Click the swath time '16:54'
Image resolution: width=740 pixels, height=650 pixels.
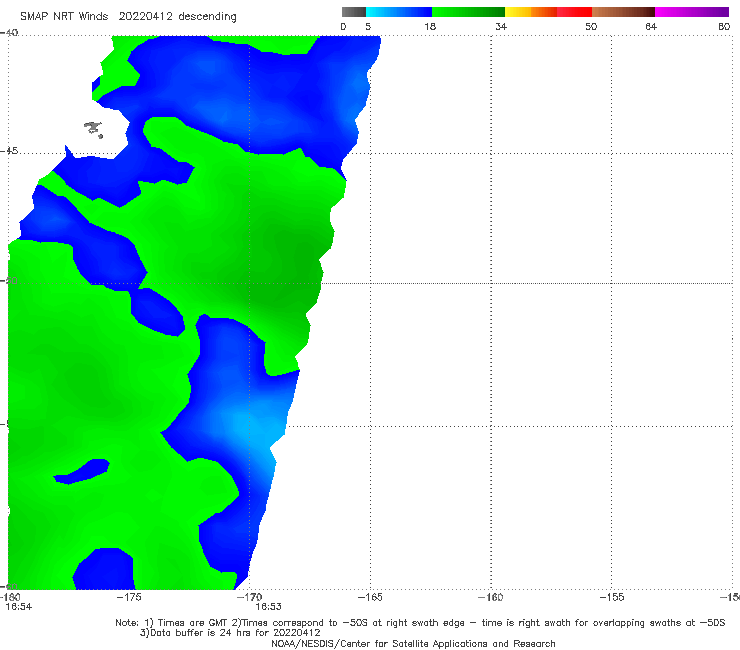click(18, 607)
